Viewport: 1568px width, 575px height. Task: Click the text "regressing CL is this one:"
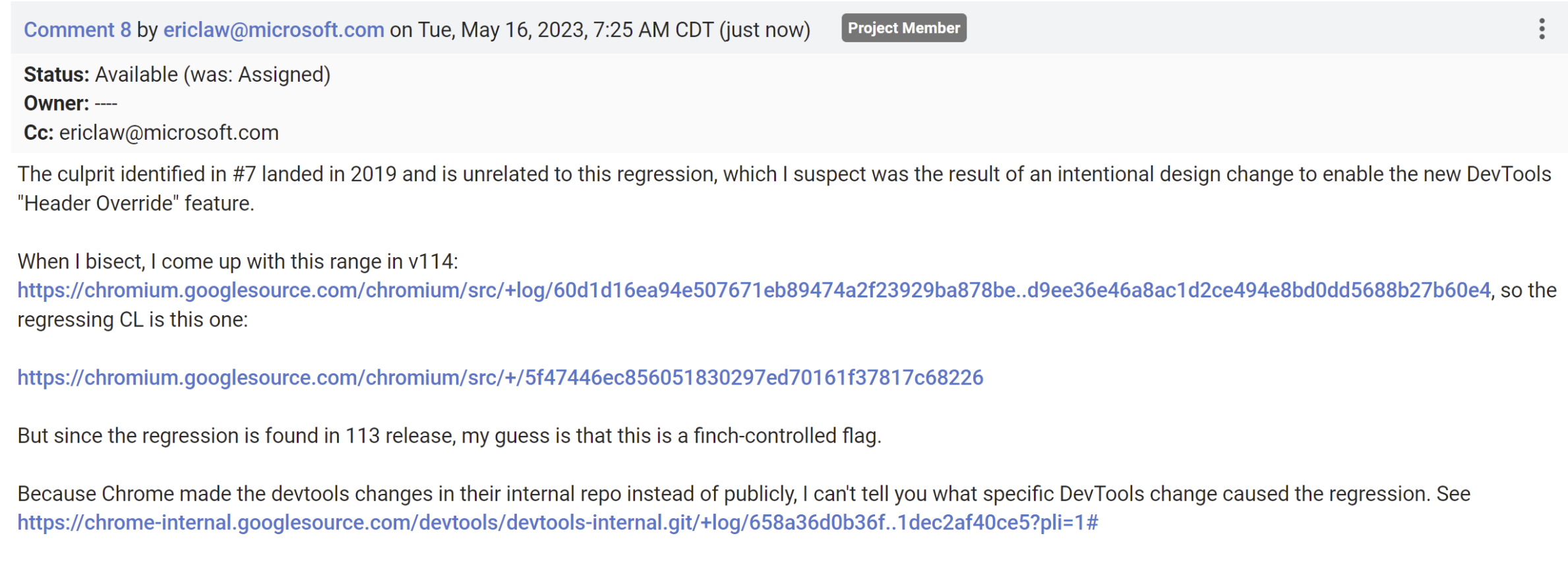coord(133,319)
